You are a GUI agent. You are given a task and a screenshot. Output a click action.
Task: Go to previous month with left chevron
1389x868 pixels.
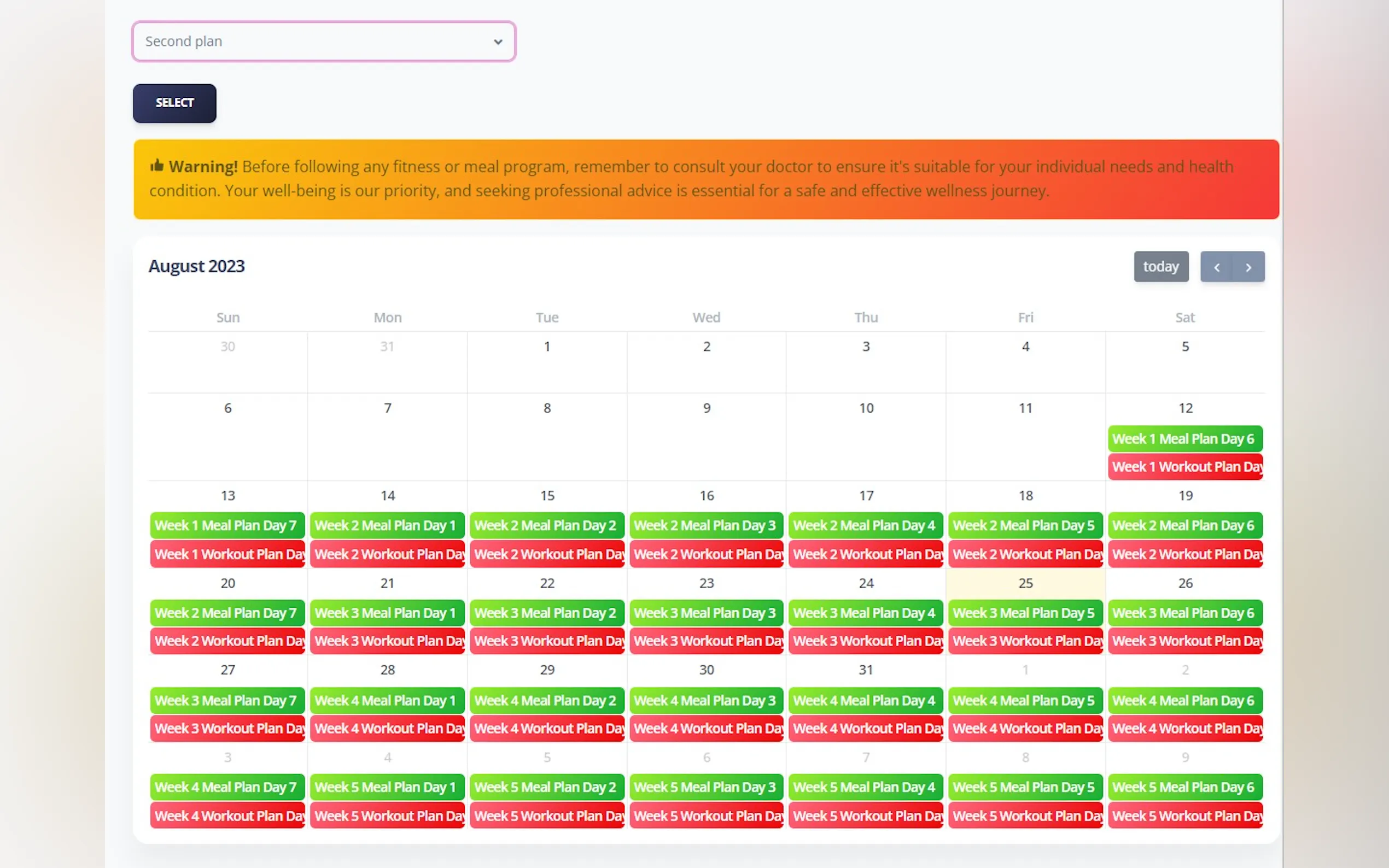coord(1216,267)
